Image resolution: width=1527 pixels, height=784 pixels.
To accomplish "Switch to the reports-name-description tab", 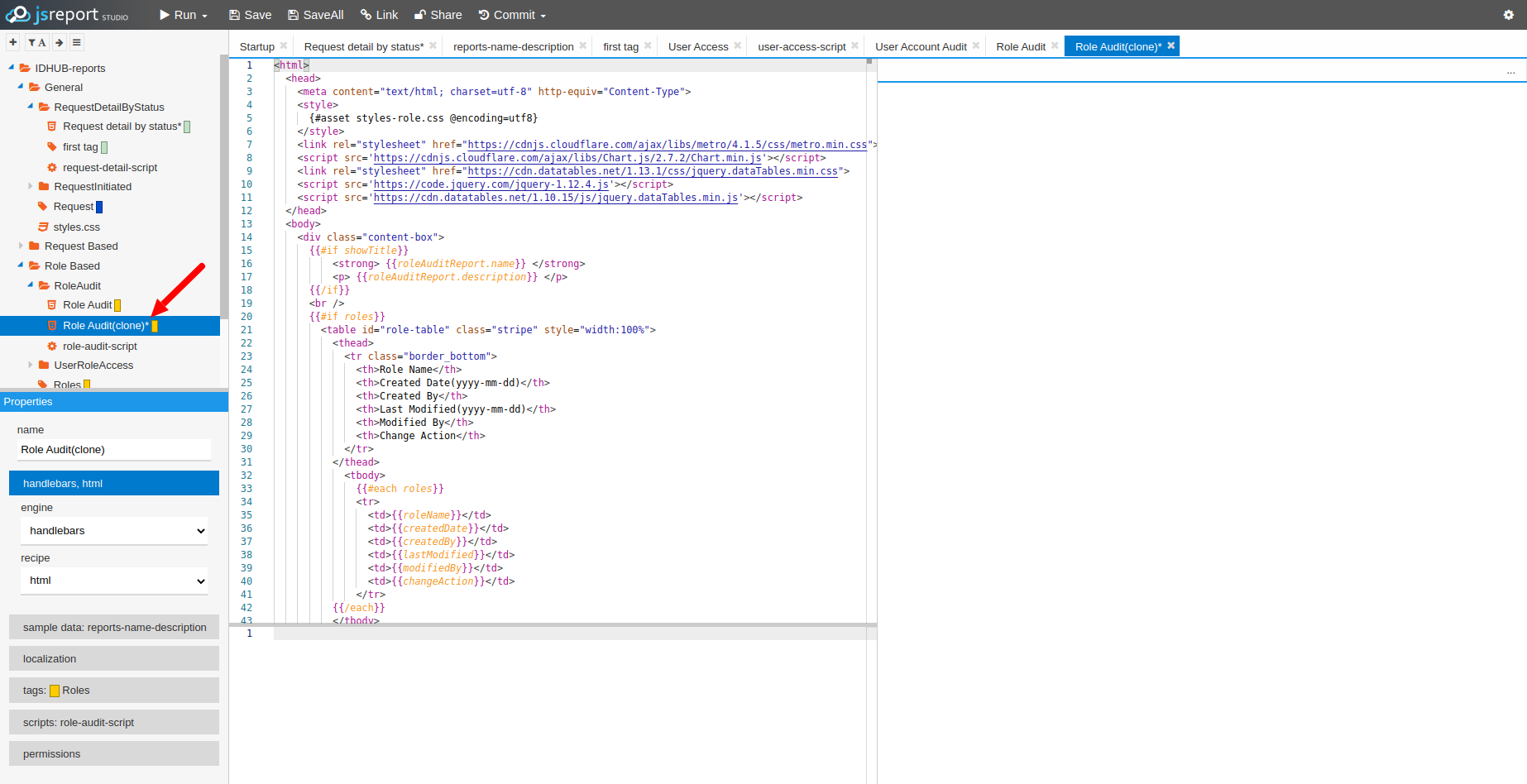I will pyautogui.click(x=513, y=47).
